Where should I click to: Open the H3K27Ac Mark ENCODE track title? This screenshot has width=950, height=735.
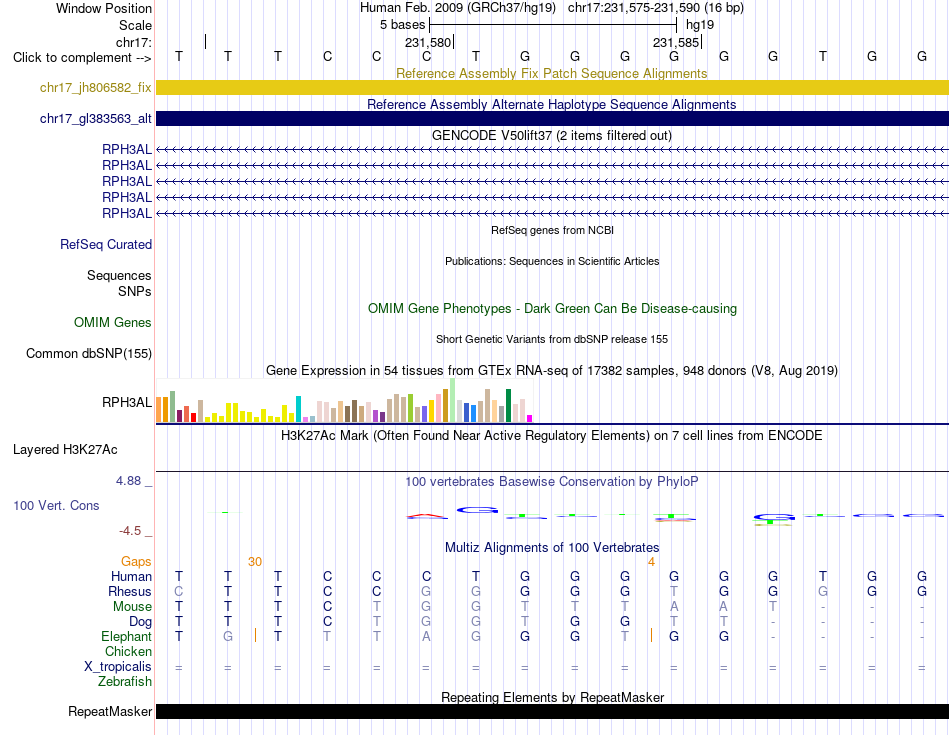point(551,436)
